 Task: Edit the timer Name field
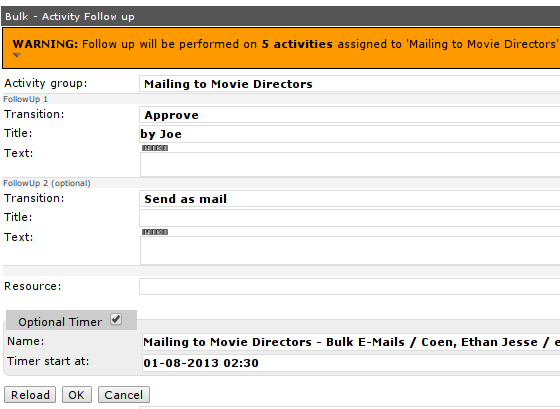point(351,342)
